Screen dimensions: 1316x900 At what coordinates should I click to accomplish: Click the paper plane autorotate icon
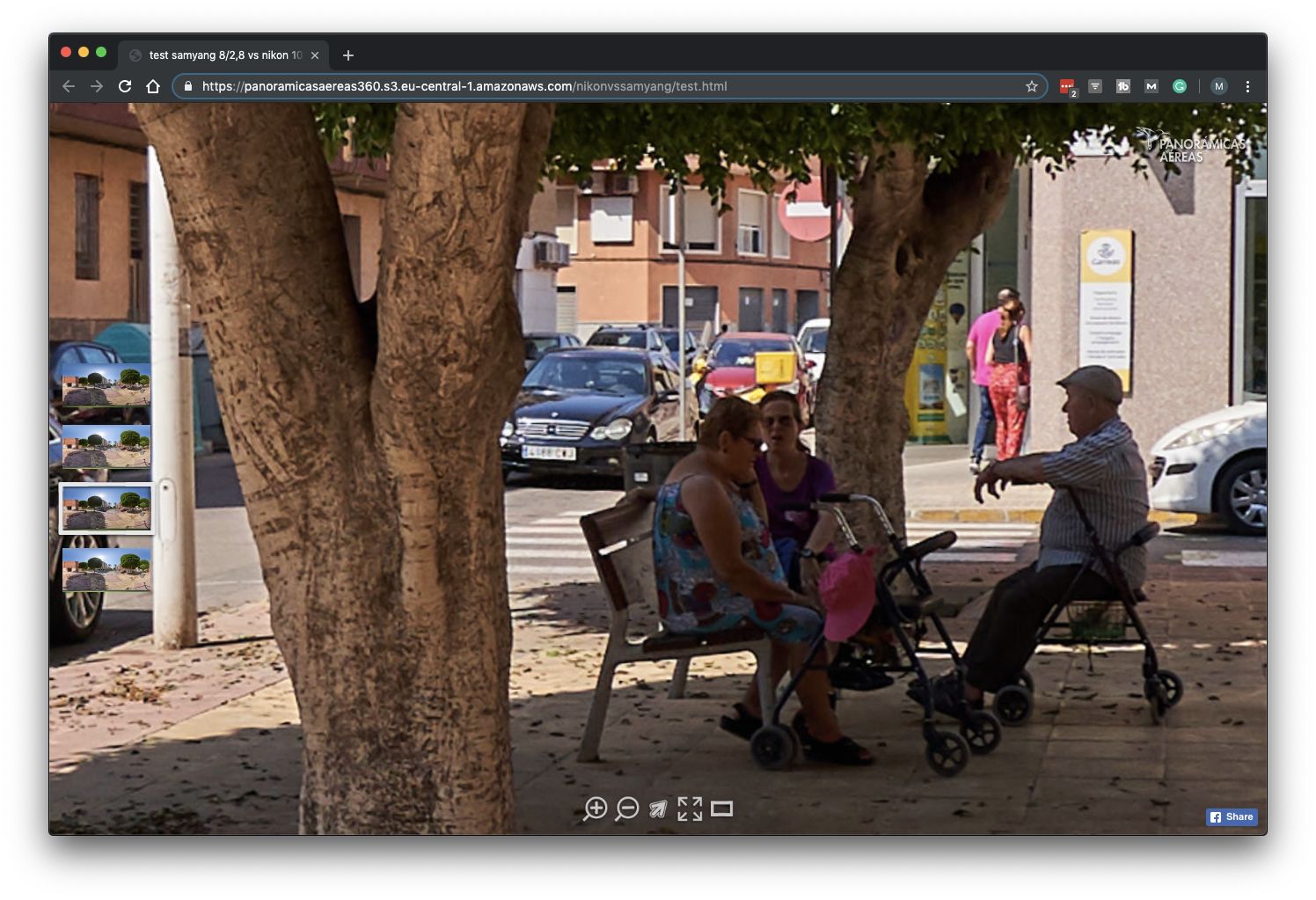click(x=658, y=809)
